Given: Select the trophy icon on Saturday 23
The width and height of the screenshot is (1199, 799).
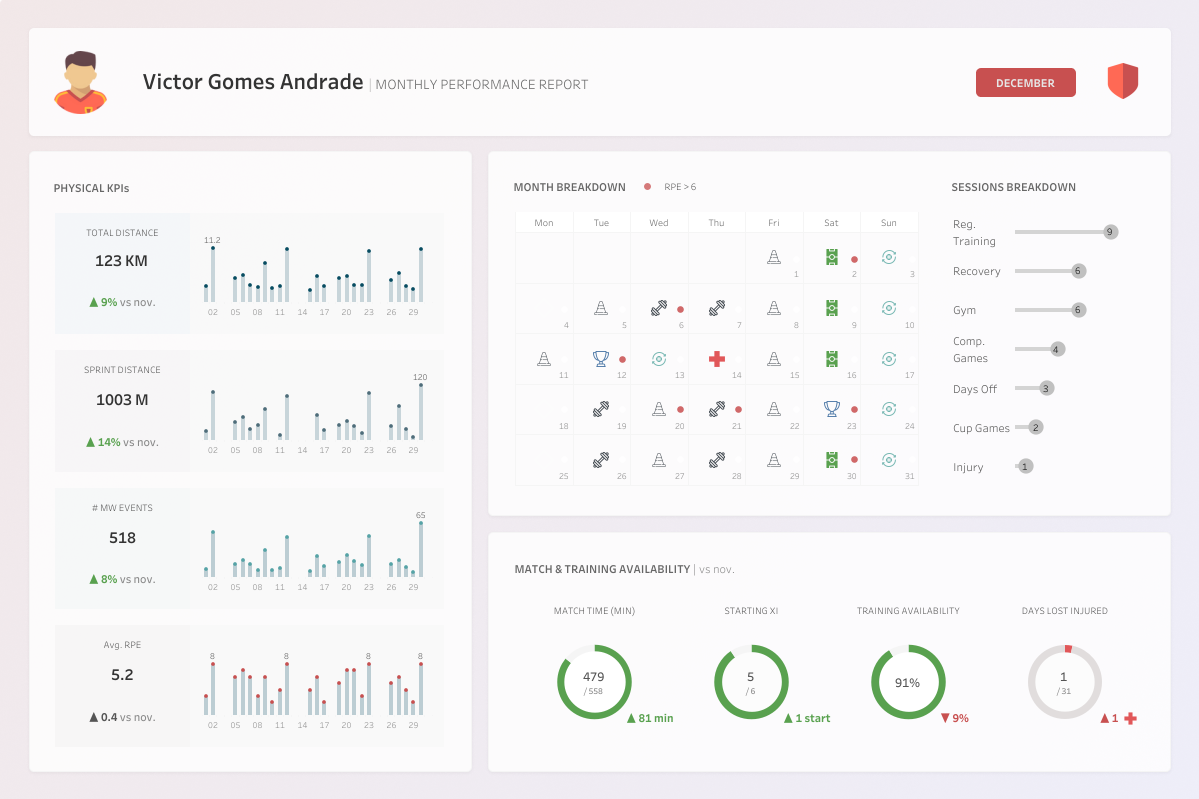Looking at the screenshot, I should tap(831, 408).
